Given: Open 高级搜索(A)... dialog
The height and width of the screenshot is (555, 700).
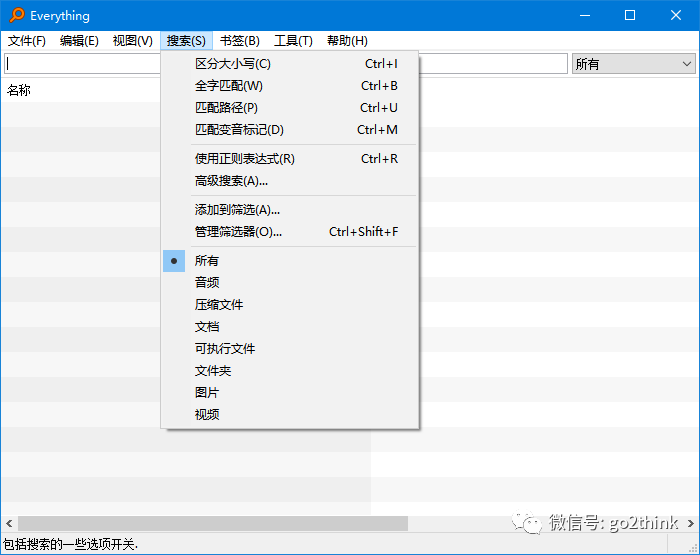Looking at the screenshot, I should pyautogui.click(x=290, y=181).
